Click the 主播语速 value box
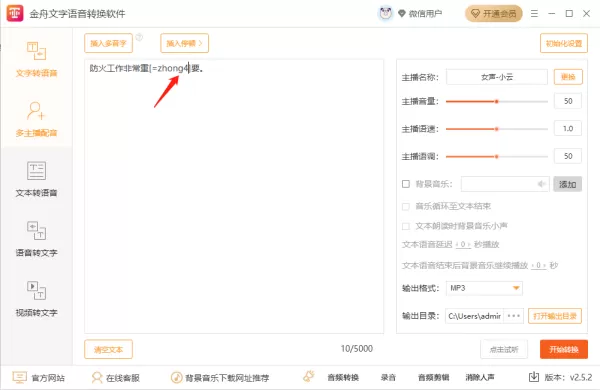This screenshot has width=600, height=390. 568,129
